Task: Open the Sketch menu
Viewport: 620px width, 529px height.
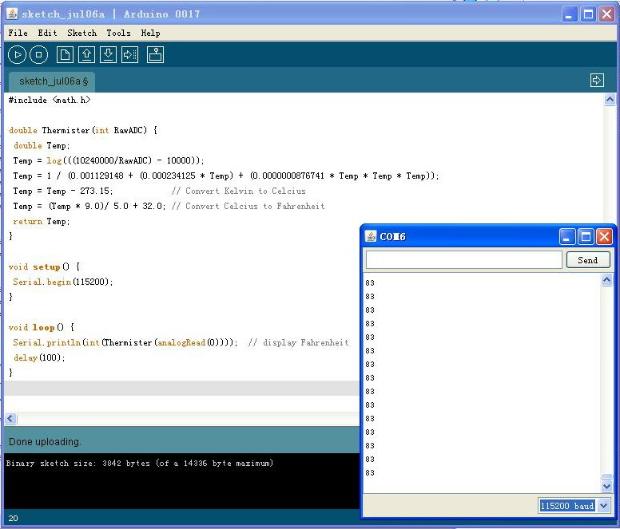Action: click(82, 33)
